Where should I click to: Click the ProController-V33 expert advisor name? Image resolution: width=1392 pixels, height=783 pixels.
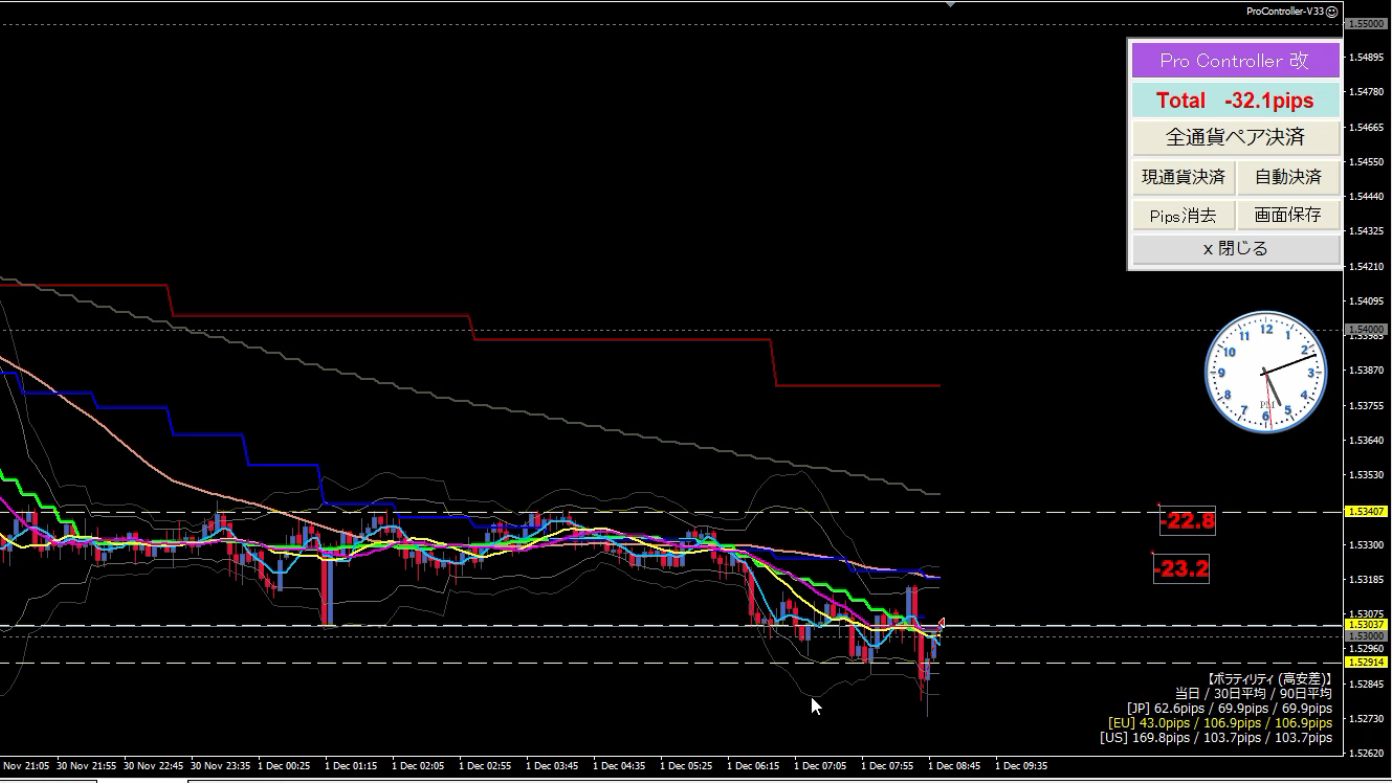pyautogui.click(x=1285, y=11)
